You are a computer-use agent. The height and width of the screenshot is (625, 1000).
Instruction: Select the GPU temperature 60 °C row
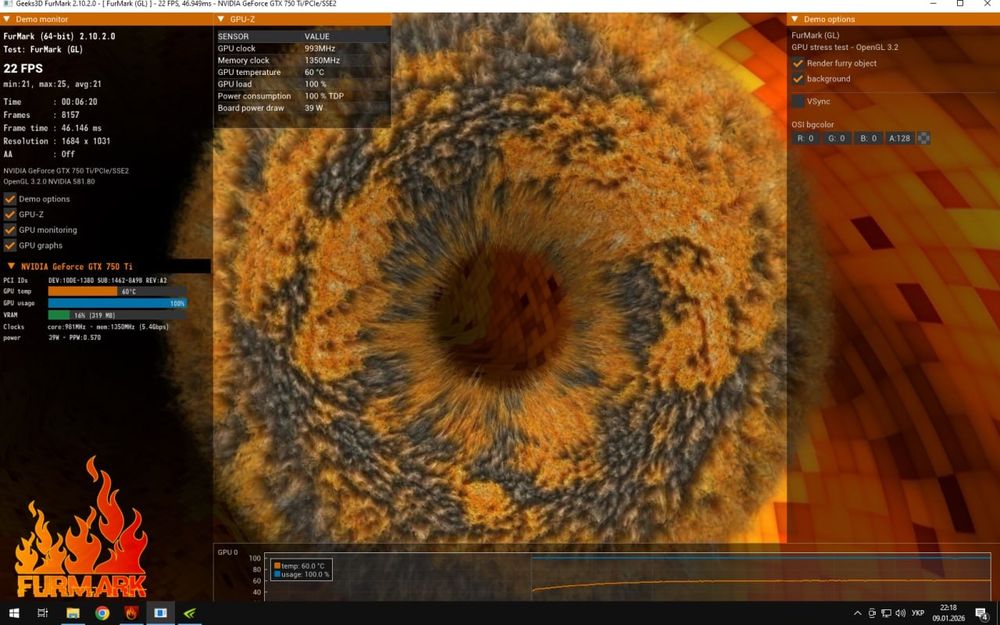[303, 72]
